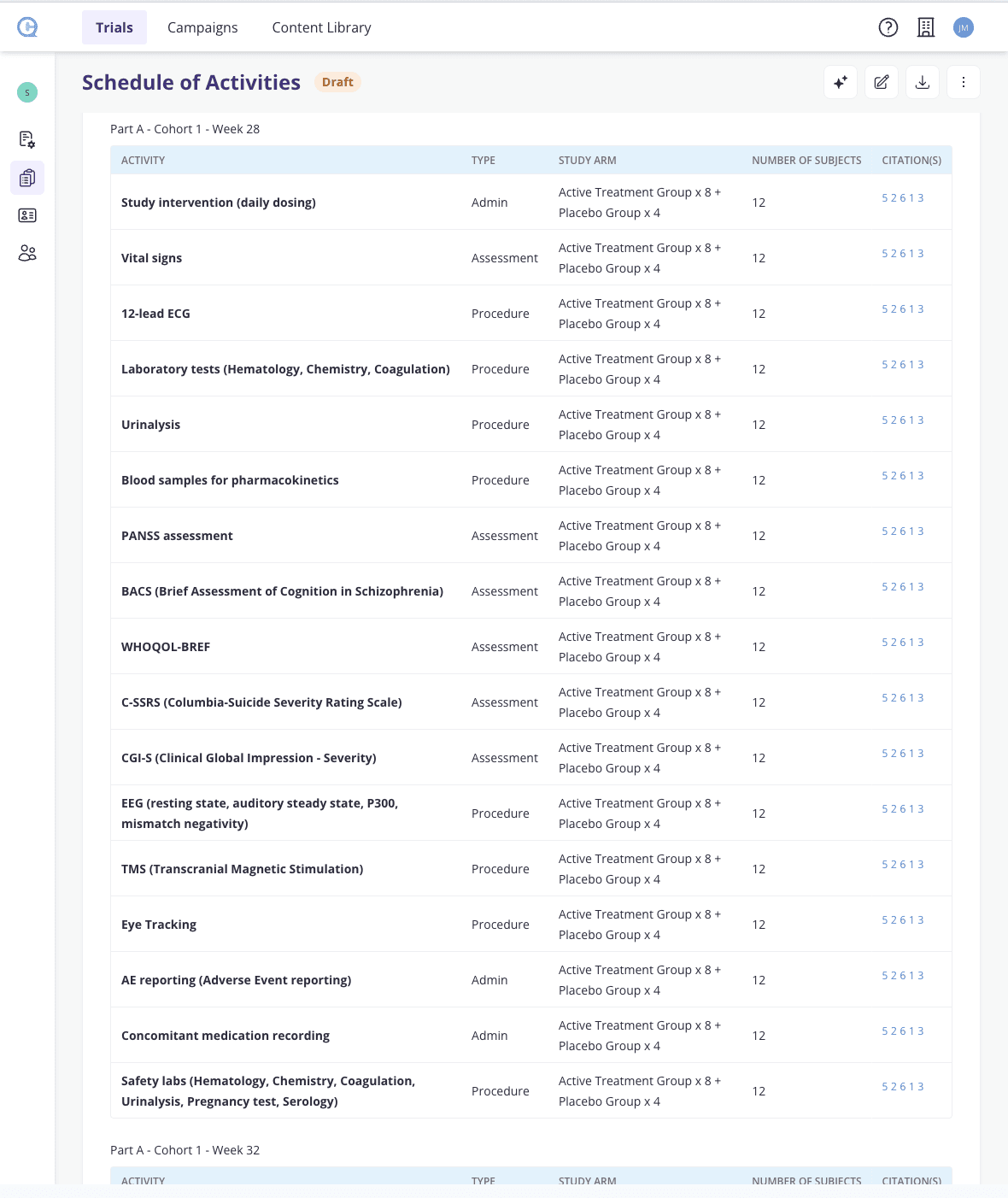Open the team members icon in the sidebar

(26, 253)
